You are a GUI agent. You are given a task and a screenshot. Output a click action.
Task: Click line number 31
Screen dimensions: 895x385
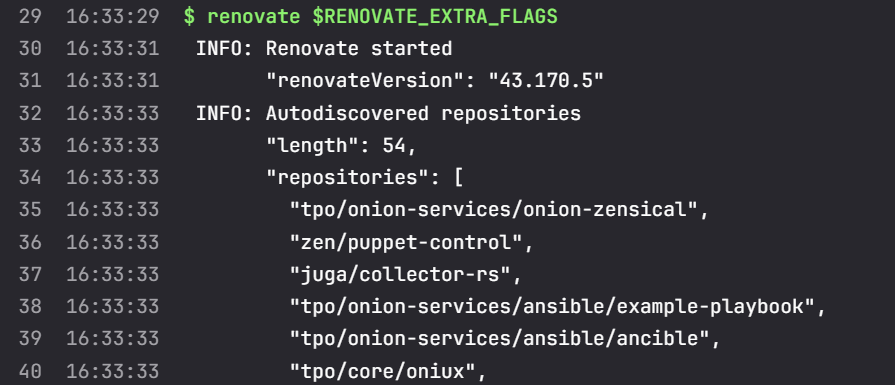click(30, 81)
